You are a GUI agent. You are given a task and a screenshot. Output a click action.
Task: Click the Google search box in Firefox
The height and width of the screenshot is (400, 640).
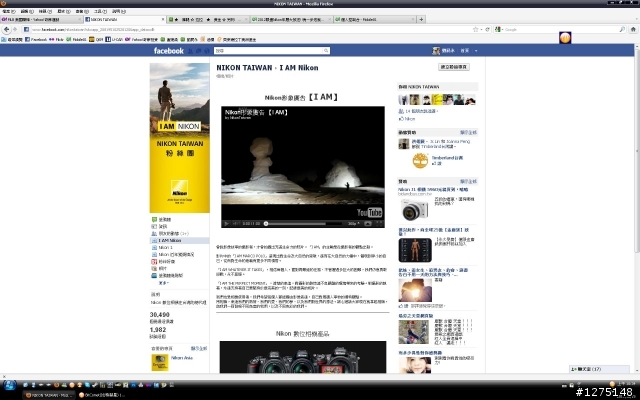click(x=561, y=29)
